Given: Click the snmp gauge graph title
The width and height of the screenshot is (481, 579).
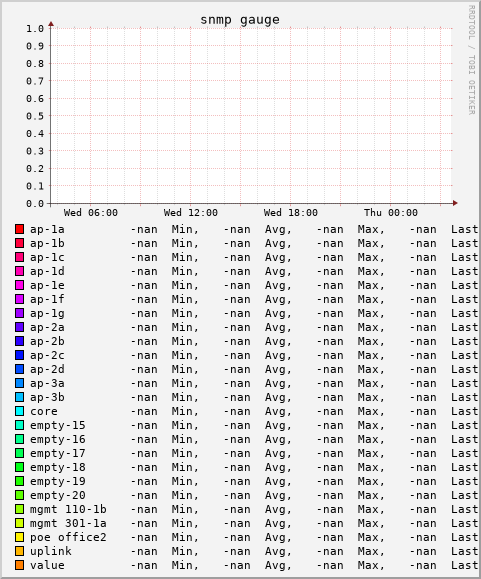Looking at the screenshot, I should click(240, 20).
